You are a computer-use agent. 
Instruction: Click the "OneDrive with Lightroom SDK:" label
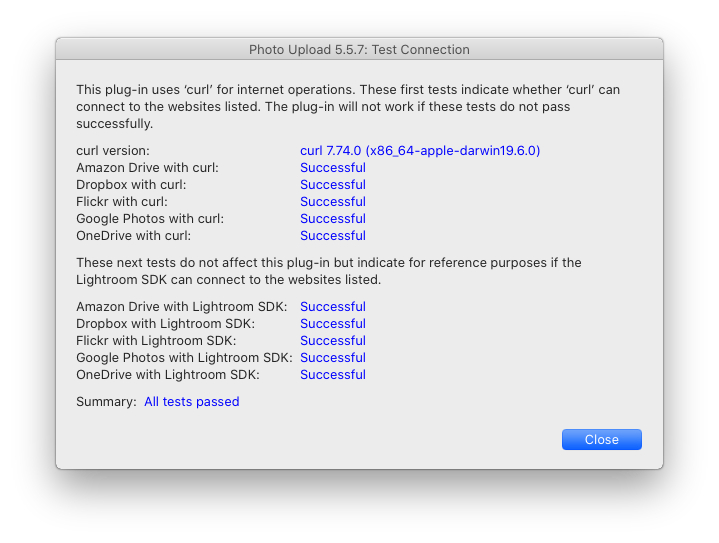click(168, 375)
